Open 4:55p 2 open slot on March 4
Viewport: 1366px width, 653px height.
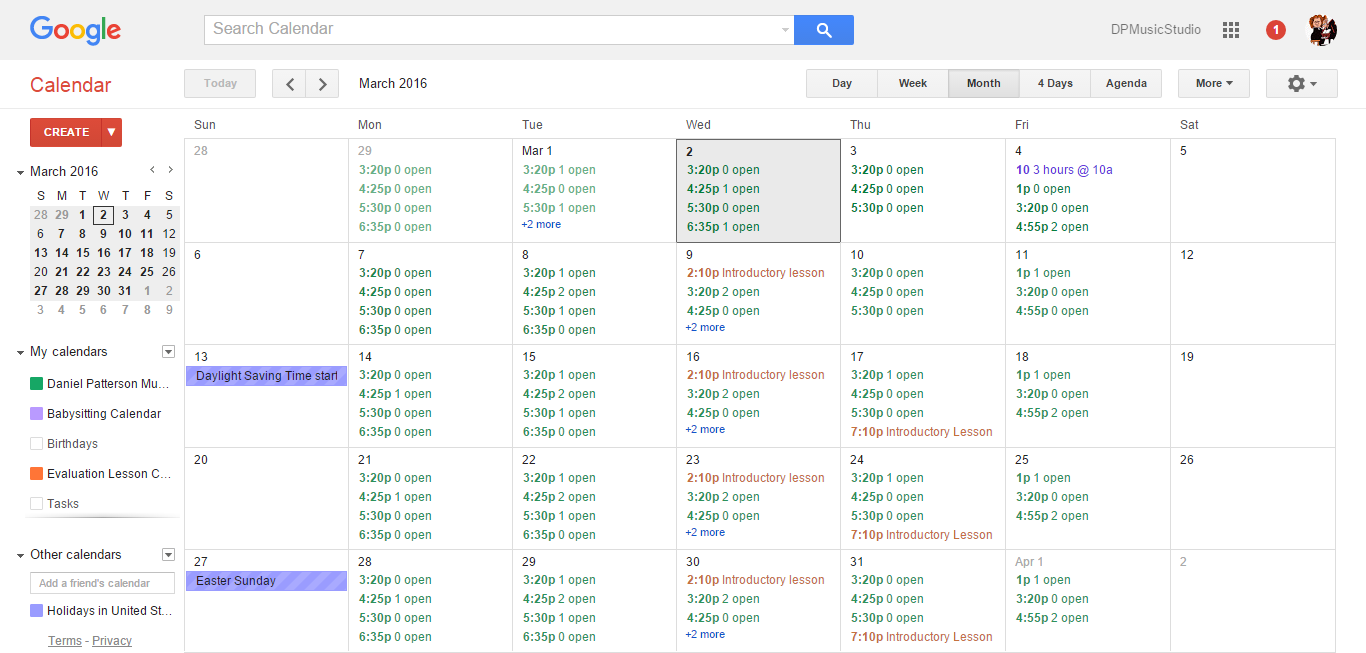pos(1052,227)
